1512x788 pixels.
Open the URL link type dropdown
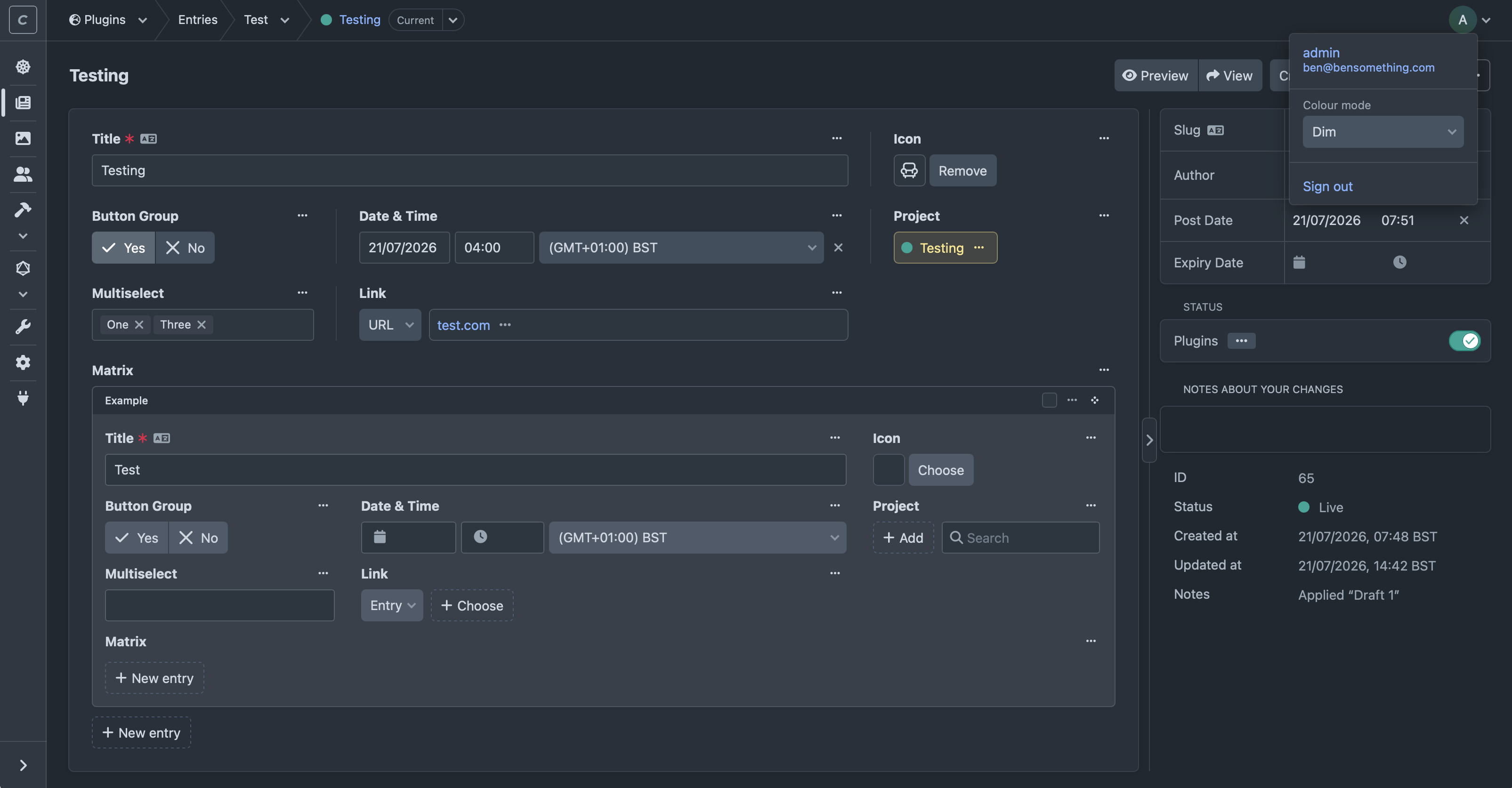pyautogui.click(x=390, y=324)
